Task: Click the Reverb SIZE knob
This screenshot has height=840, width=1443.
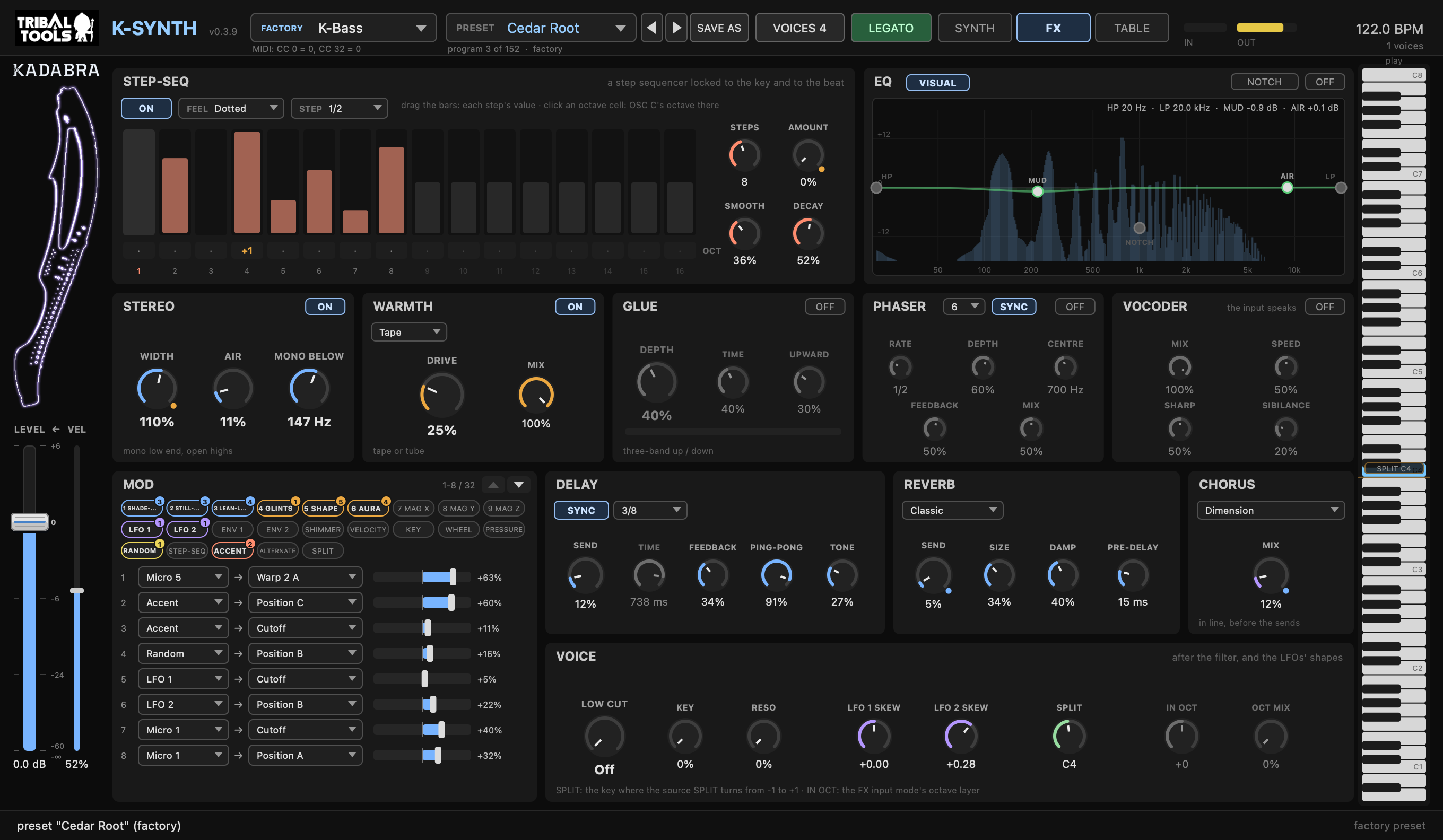Action: coord(998,575)
